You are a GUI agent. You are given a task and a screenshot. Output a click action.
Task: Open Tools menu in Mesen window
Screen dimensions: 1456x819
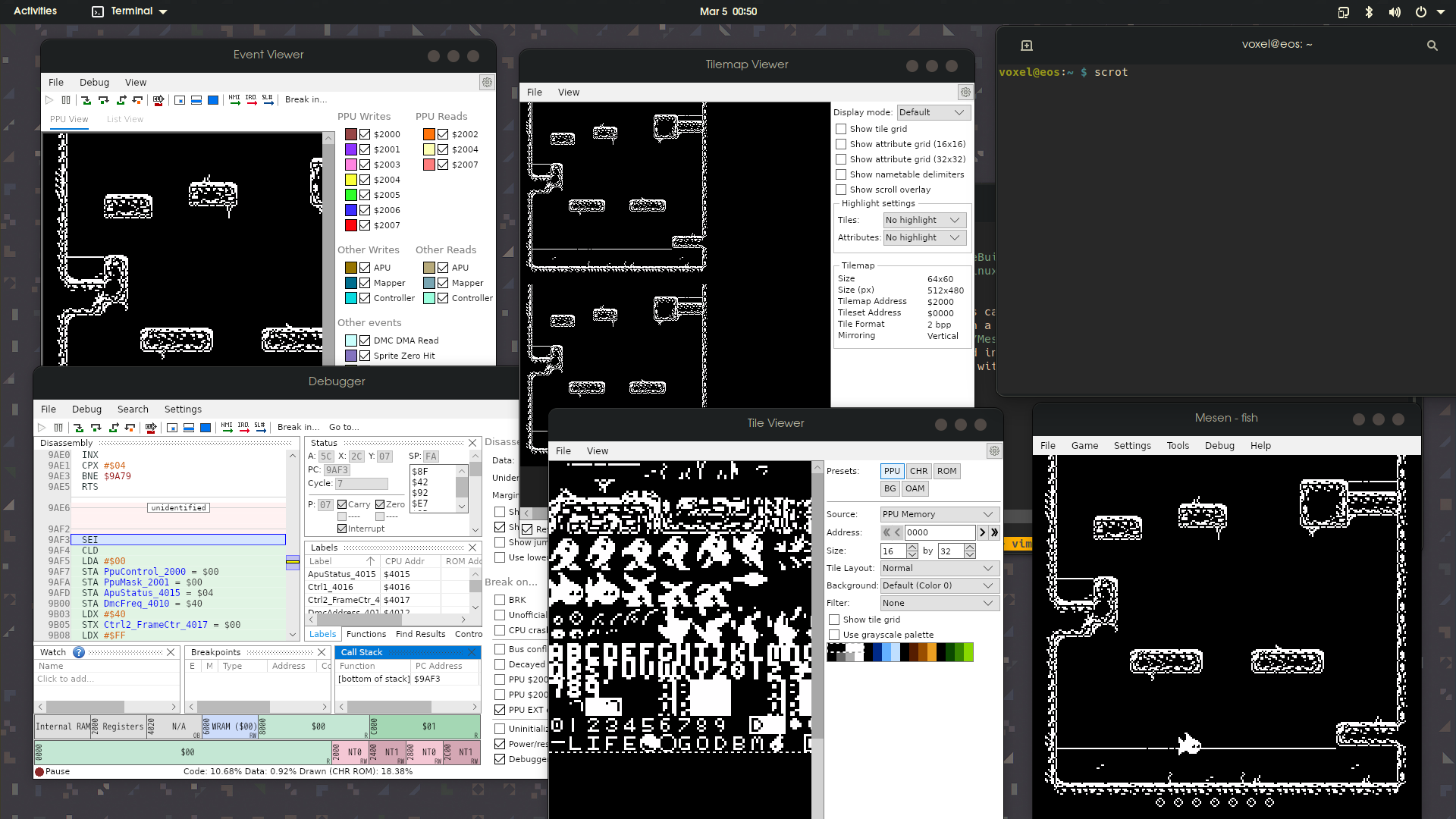click(1178, 446)
